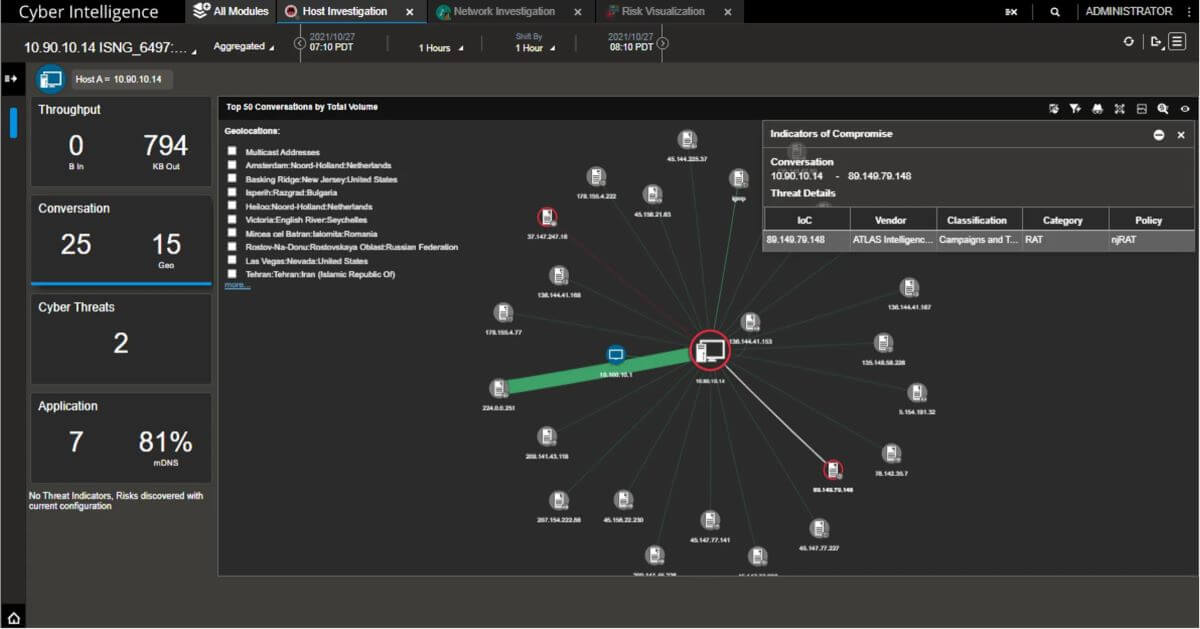Click the magnifier zoom icon on chart toolbar
This screenshot has height=629, width=1200.
[x=1163, y=108]
